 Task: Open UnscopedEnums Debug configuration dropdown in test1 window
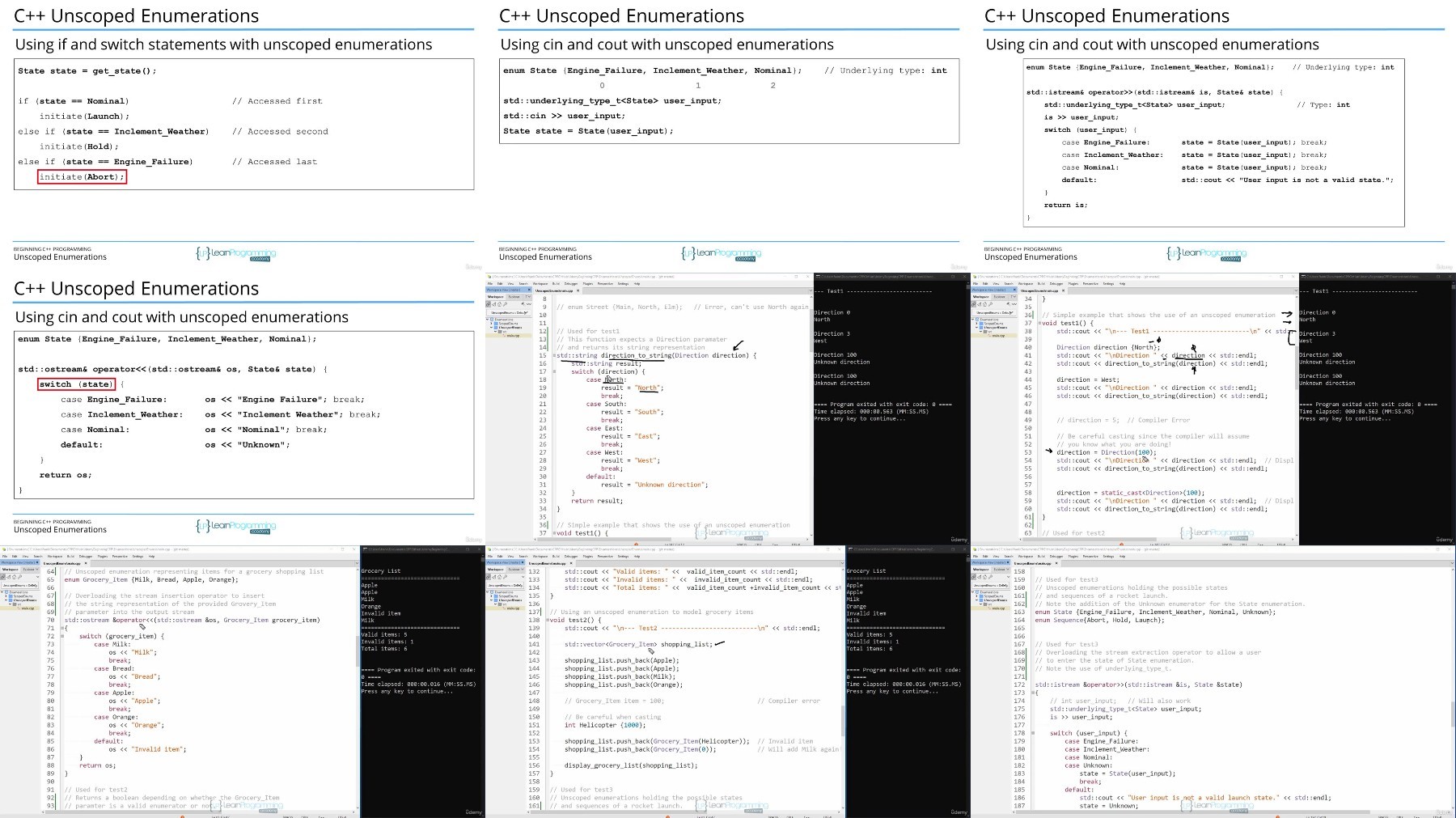click(x=993, y=312)
